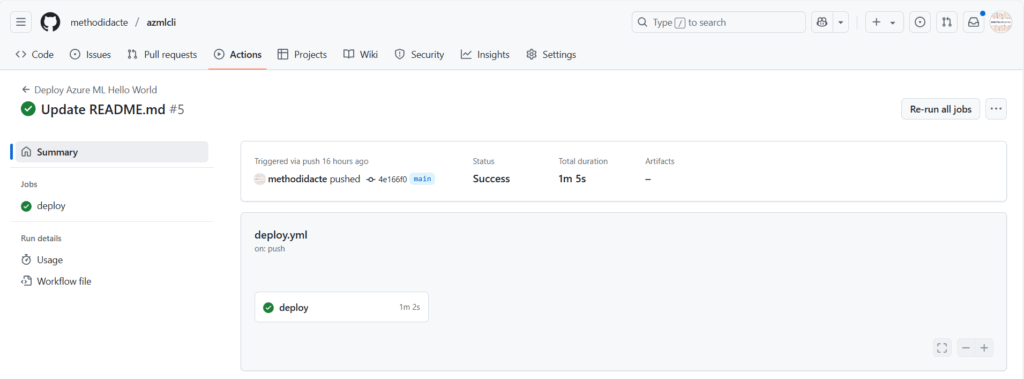Image resolution: width=1024 pixels, height=379 pixels.
Task: Zoom out the workflow graph
Action: pyautogui.click(x=966, y=348)
